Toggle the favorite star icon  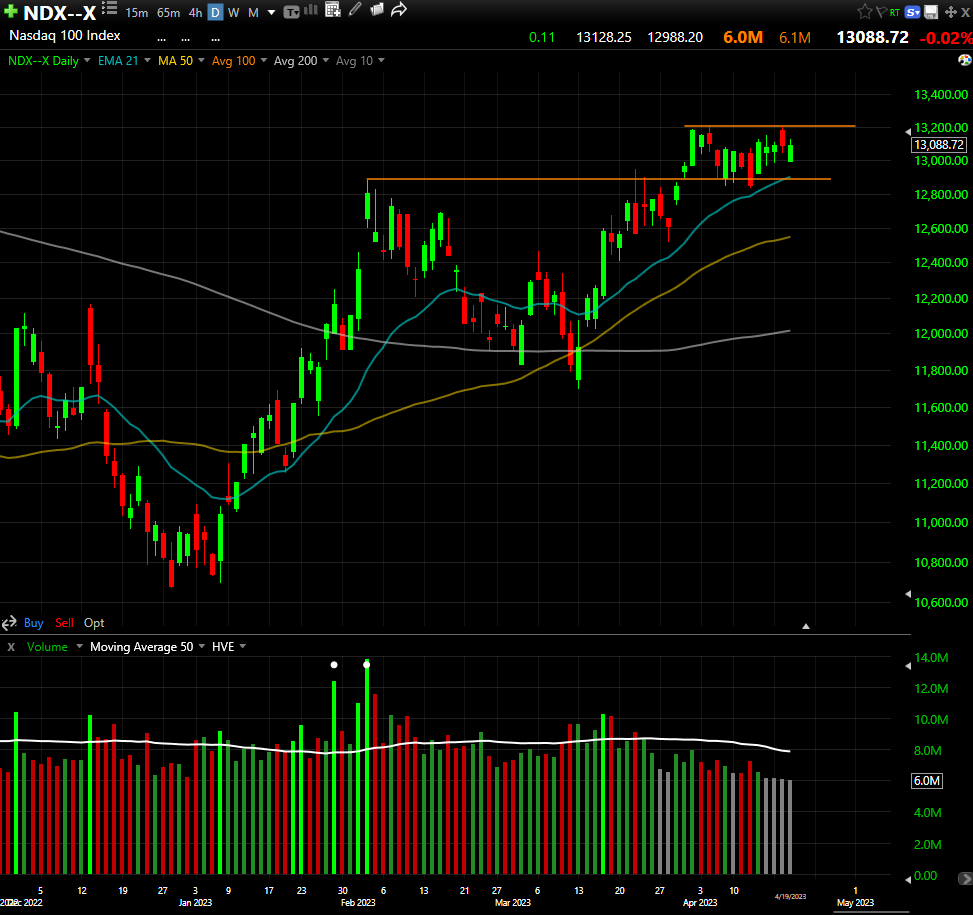[864, 11]
